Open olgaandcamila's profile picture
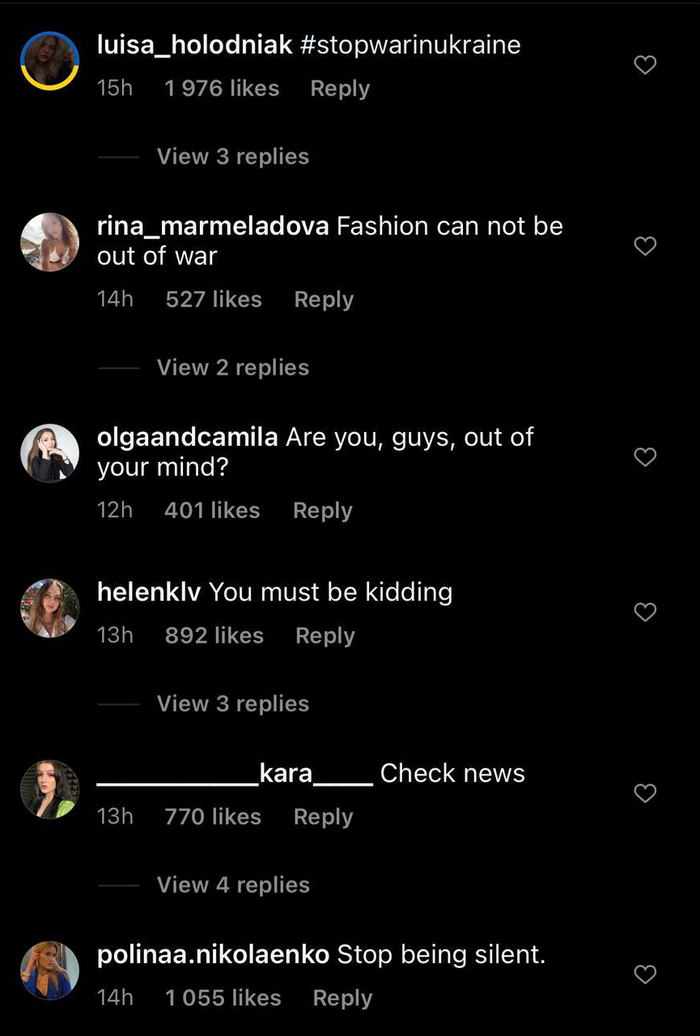The image size is (700, 1036). pyautogui.click(x=50, y=453)
